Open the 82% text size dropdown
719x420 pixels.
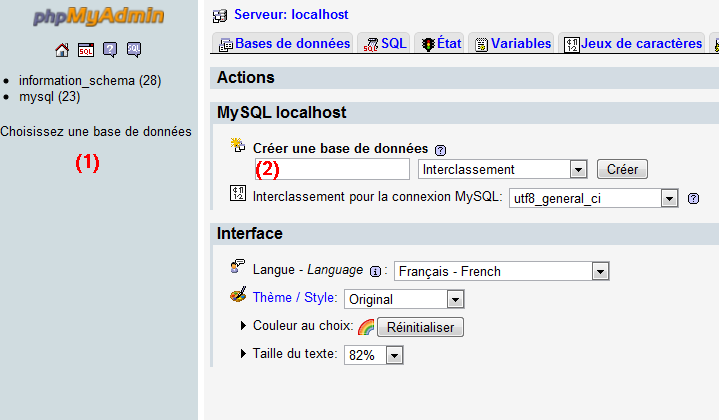coord(374,355)
